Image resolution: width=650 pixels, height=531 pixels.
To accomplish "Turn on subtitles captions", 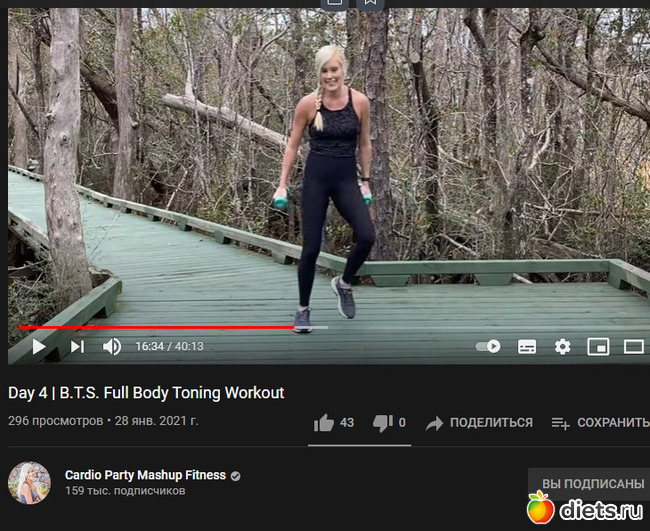I will 527,347.
